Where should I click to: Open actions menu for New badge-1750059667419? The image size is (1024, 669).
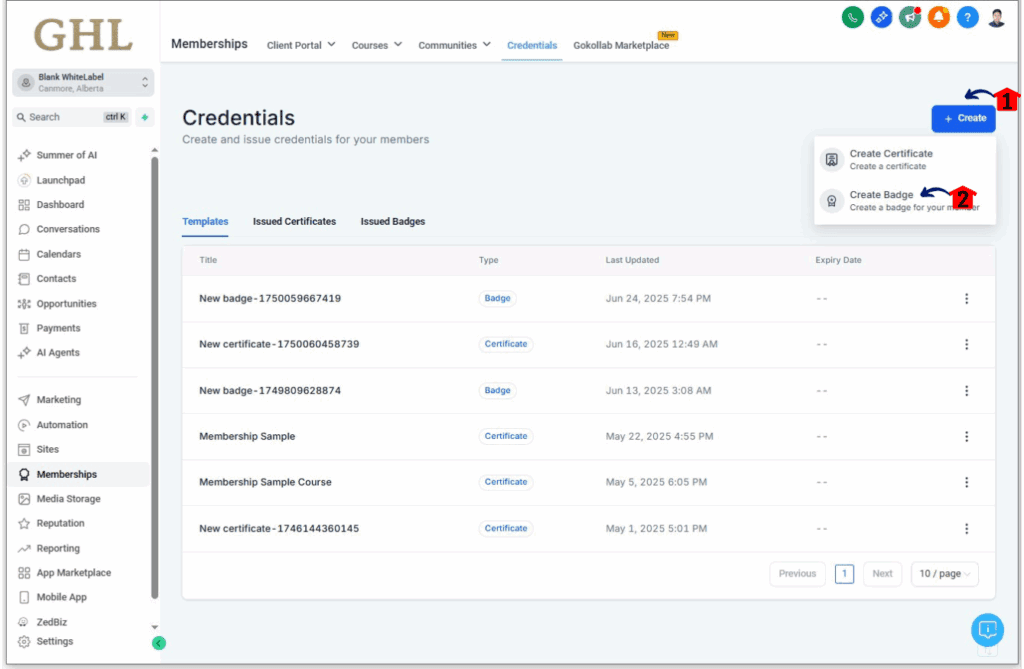[967, 299]
